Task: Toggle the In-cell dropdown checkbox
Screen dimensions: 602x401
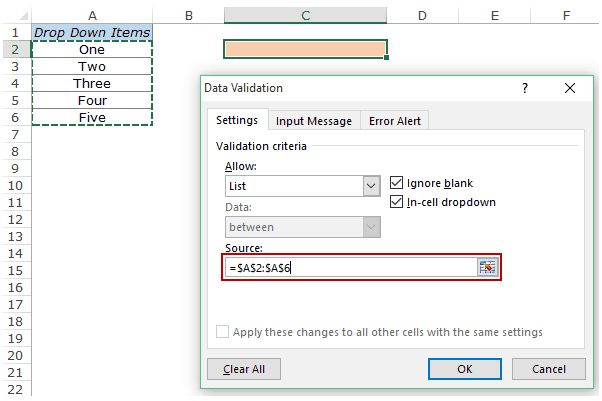Action: point(396,202)
